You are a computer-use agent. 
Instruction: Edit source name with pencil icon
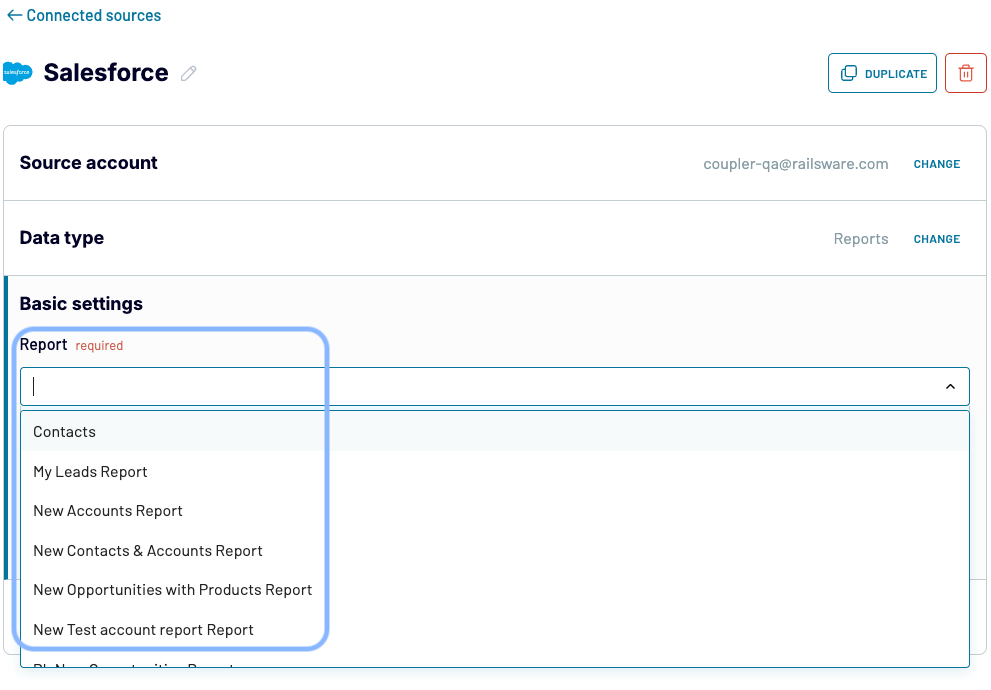[x=188, y=73]
